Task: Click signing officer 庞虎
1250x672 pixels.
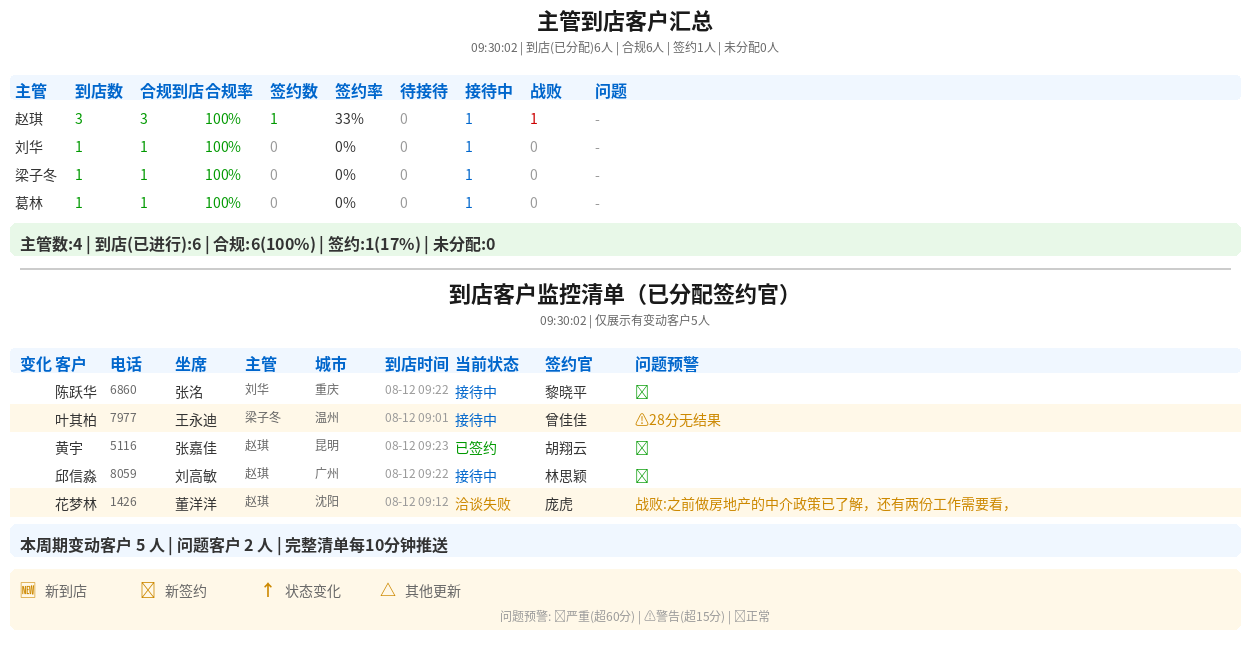Action: point(559,504)
